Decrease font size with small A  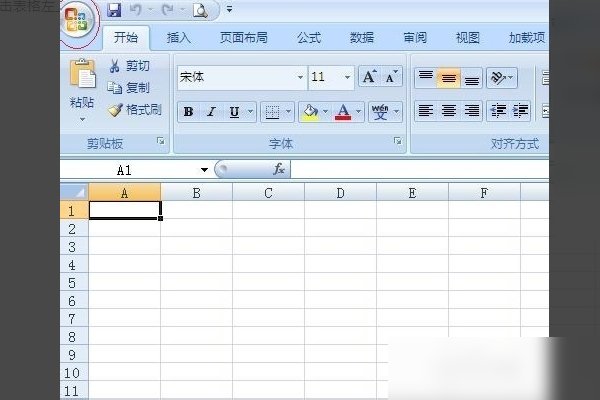(x=391, y=77)
